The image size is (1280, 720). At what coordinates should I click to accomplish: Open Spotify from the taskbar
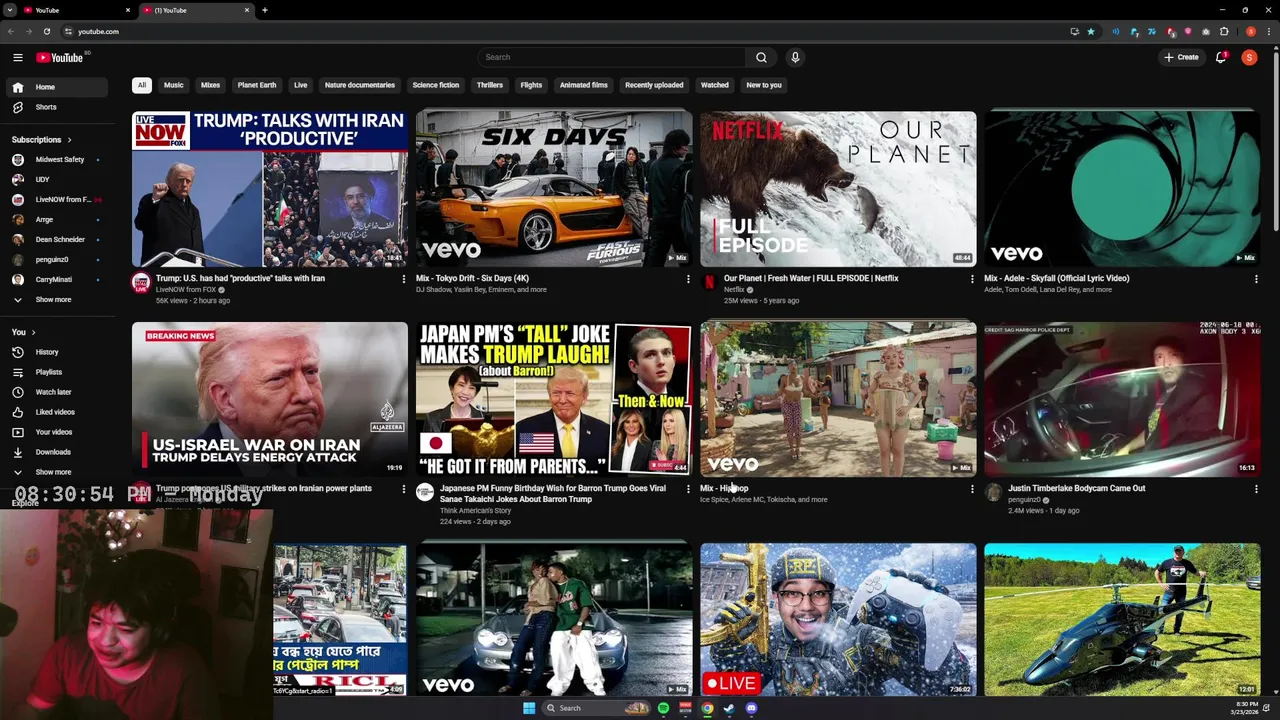[663, 708]
